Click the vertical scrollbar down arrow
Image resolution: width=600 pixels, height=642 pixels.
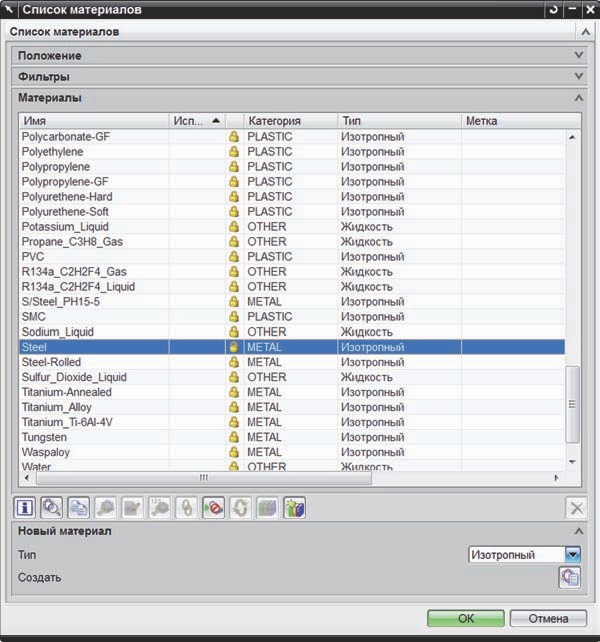[x=573, y=462]
